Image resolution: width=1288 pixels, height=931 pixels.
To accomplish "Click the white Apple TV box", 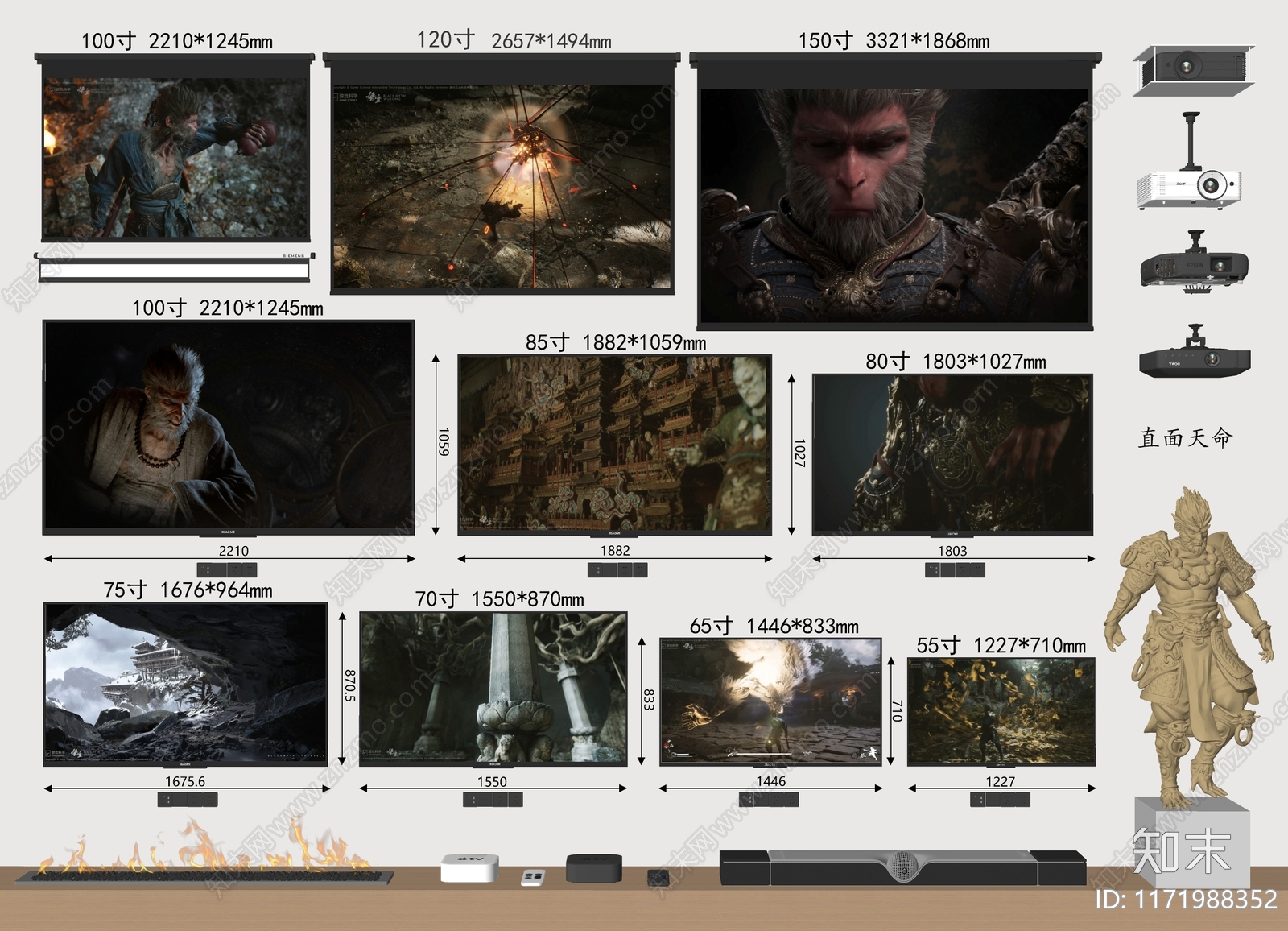I will coord(469,869).
